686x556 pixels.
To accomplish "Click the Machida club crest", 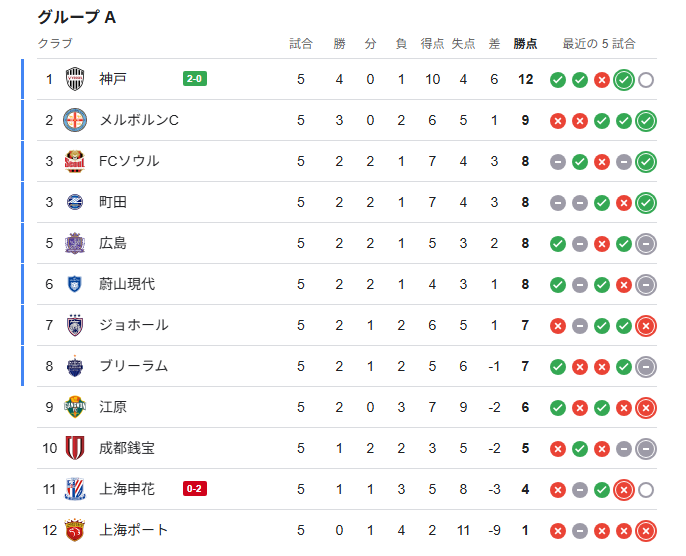I will tap(75, 202).
